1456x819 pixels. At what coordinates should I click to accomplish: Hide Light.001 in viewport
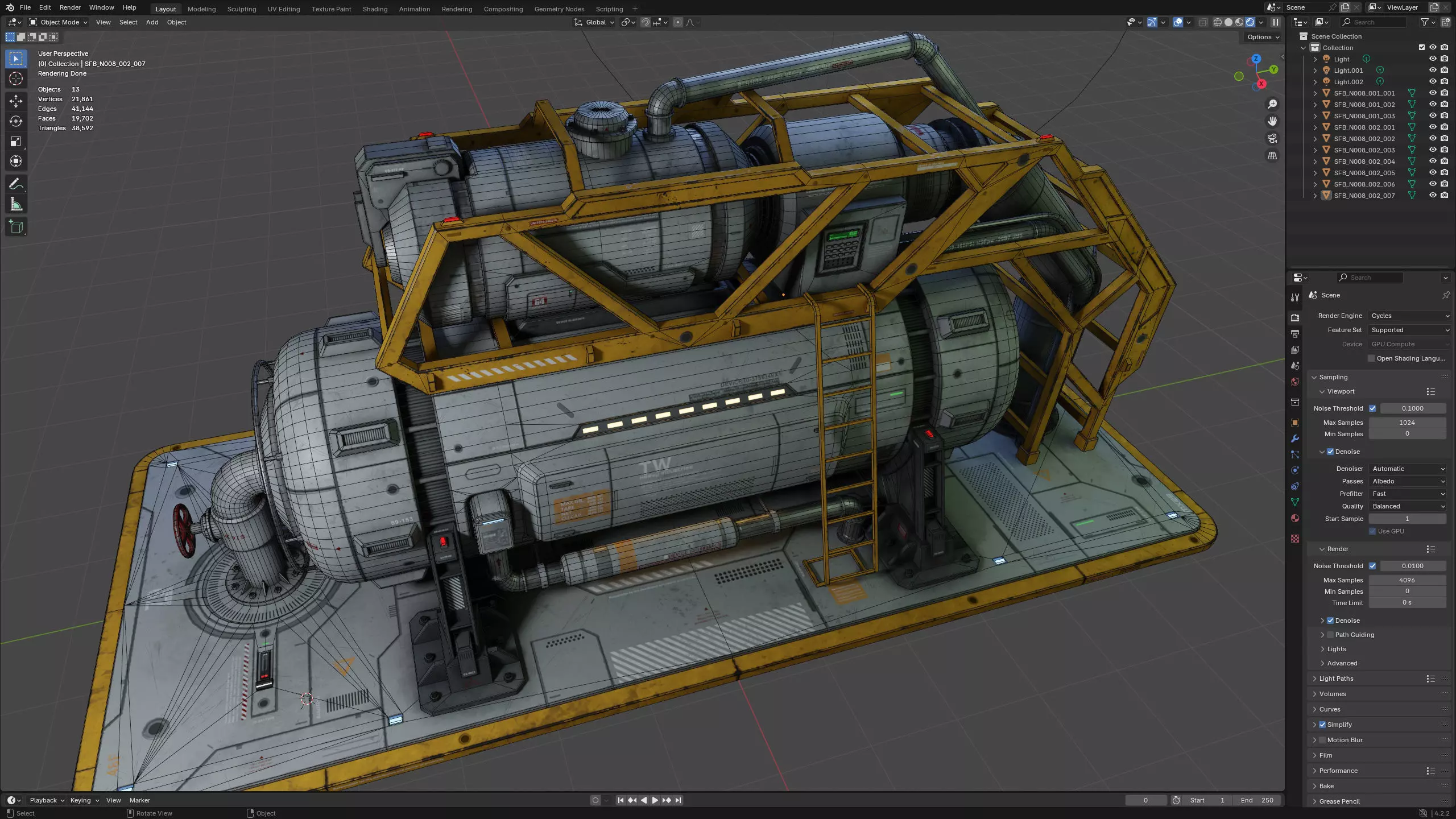1433,70
